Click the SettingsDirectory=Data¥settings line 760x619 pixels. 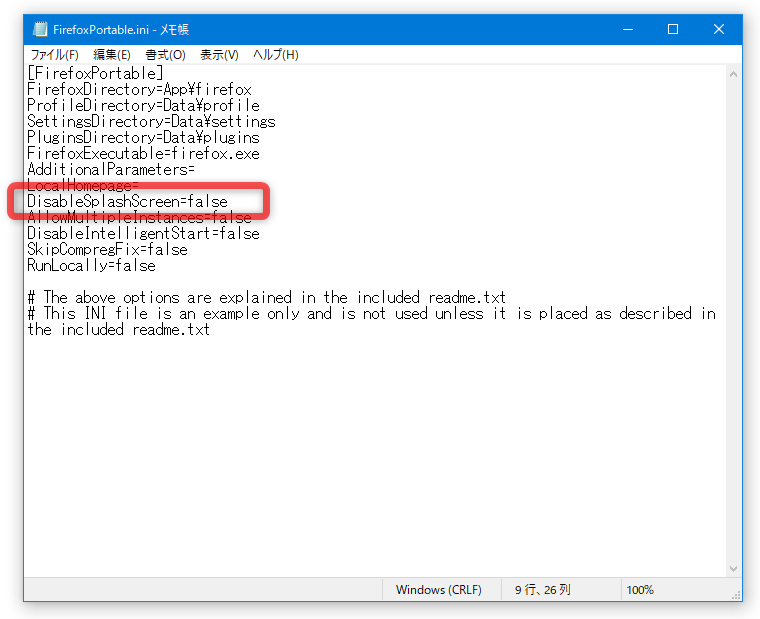point(151,121)
